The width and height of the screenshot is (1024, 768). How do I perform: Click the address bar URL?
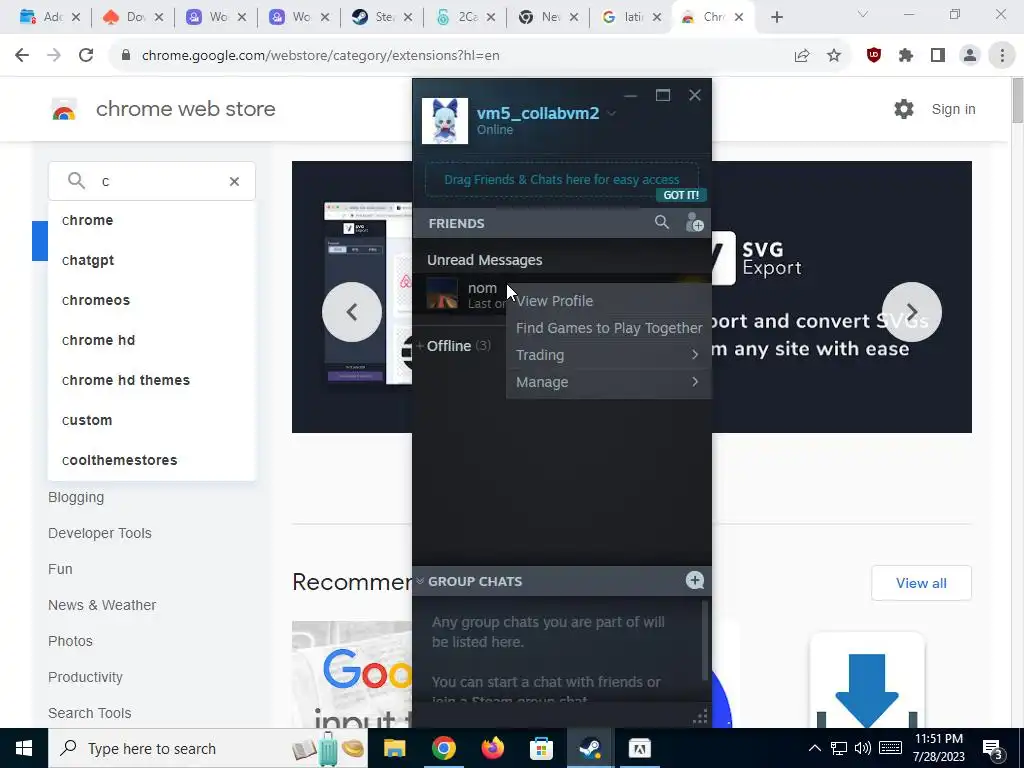click(321, 56)
